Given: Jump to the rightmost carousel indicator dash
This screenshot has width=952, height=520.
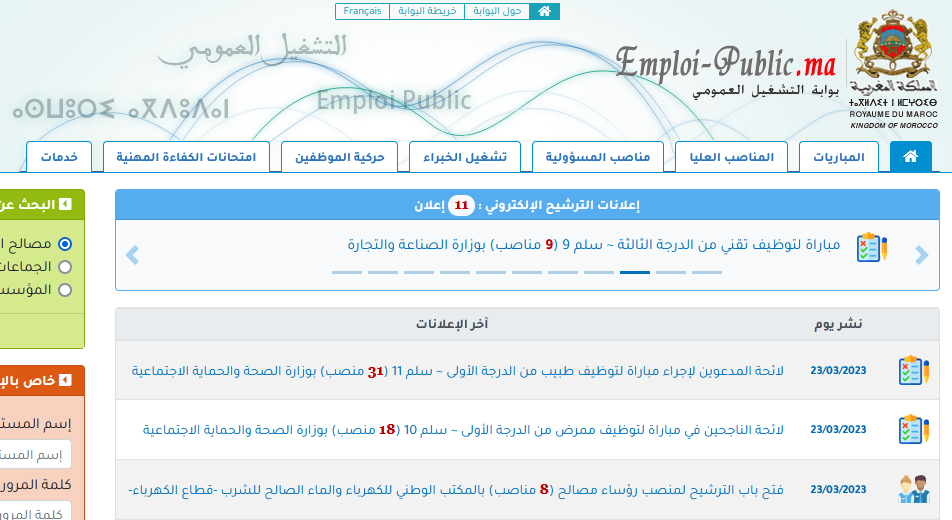Looking at the screenshot, I should tap(707, 272).
